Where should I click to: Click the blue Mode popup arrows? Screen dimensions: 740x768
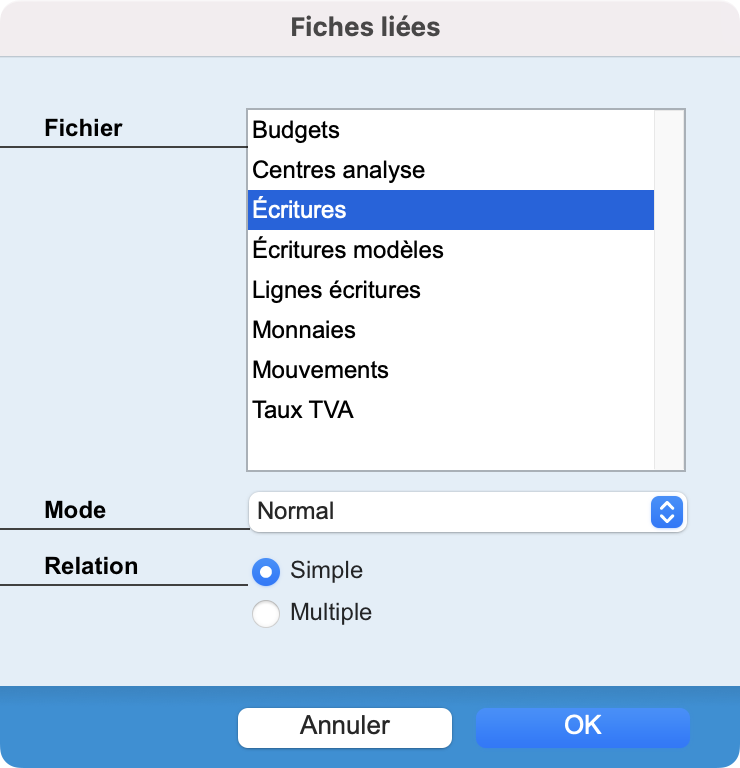[667, 512]
